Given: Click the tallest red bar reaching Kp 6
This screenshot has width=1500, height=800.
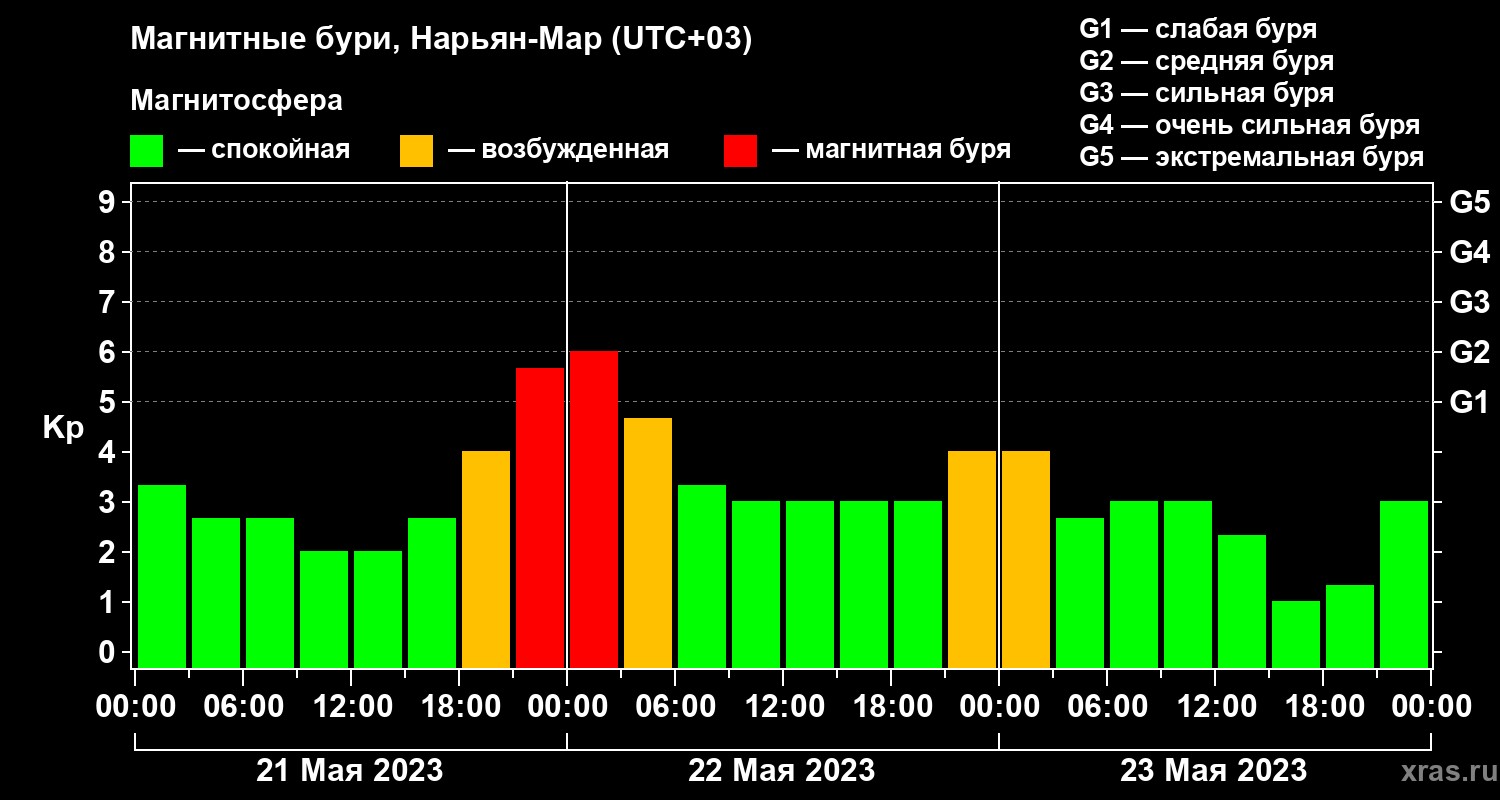Looking at the screenshot, I should pyautogui.click(x=594, y=509).
